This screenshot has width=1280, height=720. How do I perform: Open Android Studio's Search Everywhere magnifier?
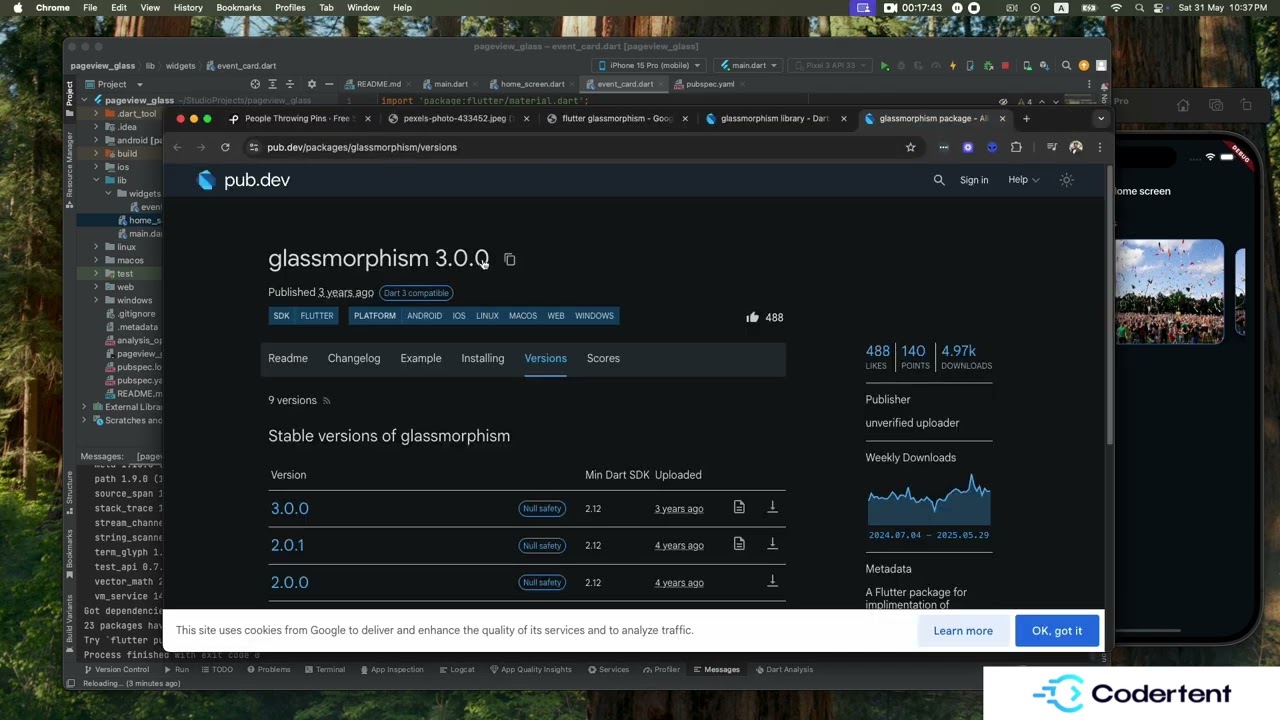click(1066, 66)
